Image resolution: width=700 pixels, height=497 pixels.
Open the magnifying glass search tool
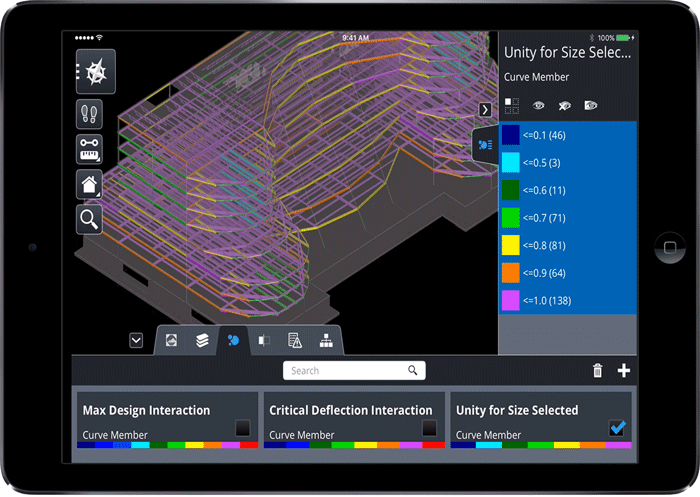tap(89, 218)
